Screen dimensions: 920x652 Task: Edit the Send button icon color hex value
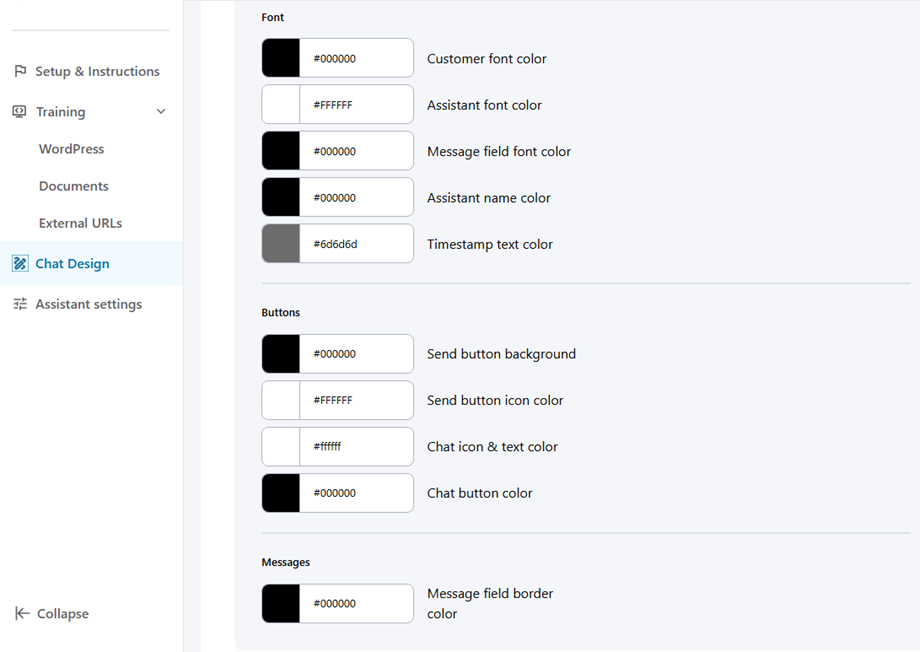[x=355, y=400]
